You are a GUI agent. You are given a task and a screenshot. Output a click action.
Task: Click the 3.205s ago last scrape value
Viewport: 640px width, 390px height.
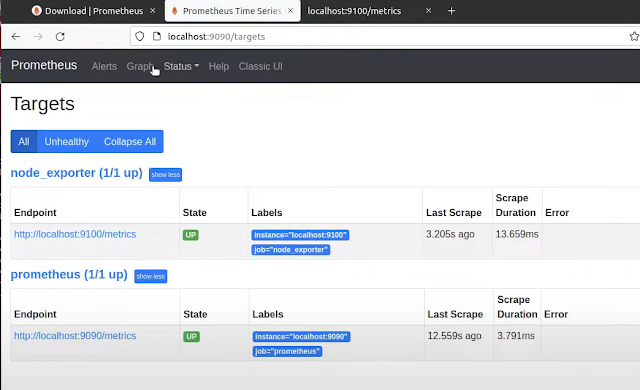(450, 234)
